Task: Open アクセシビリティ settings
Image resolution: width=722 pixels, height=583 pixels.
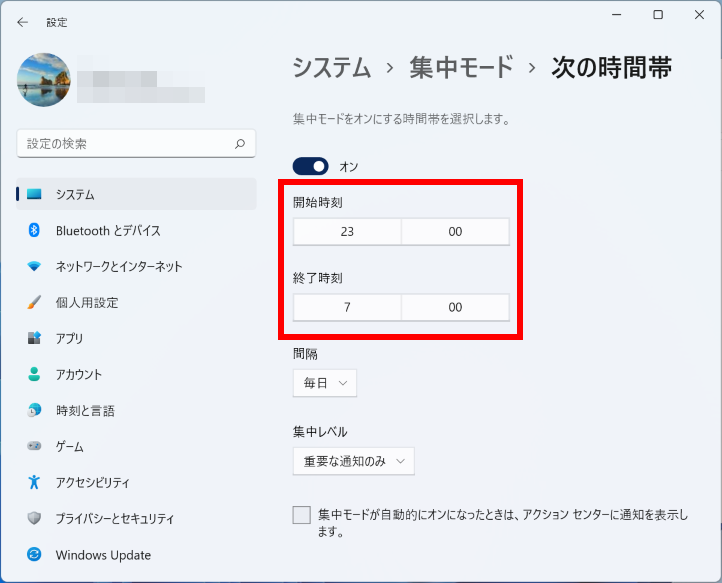Action: click(x=136, y=482)
